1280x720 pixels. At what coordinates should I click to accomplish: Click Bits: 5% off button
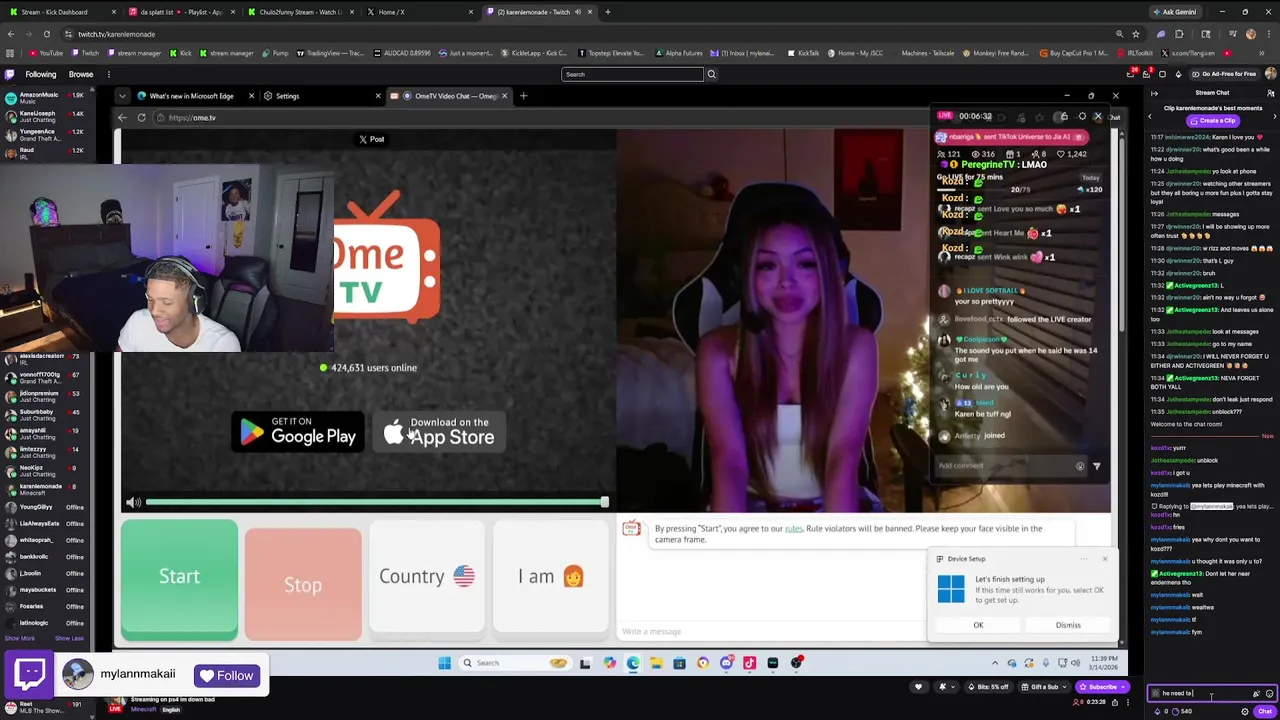pos(988,687)
